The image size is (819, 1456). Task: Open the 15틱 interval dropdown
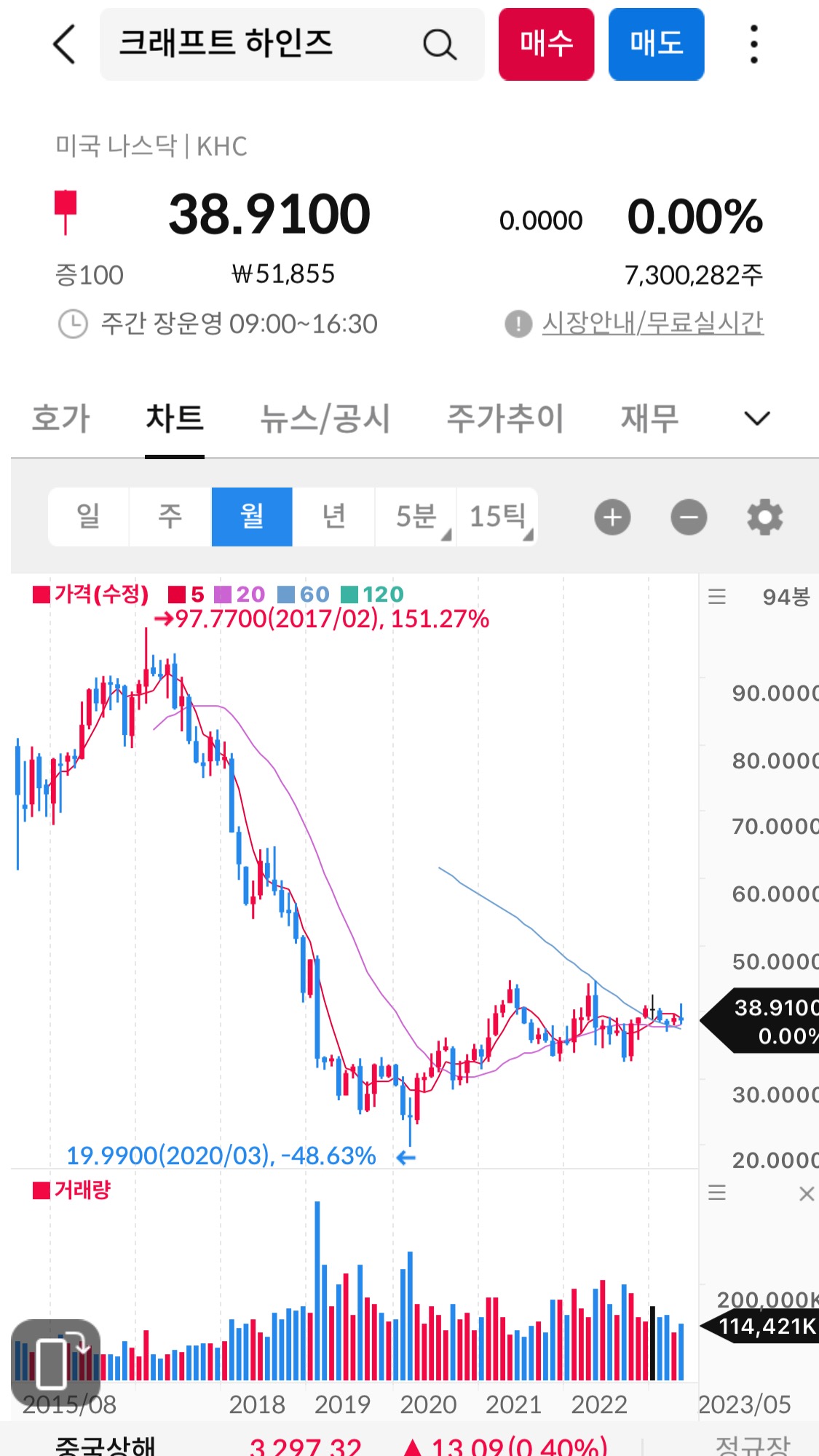tap(497, 516)
